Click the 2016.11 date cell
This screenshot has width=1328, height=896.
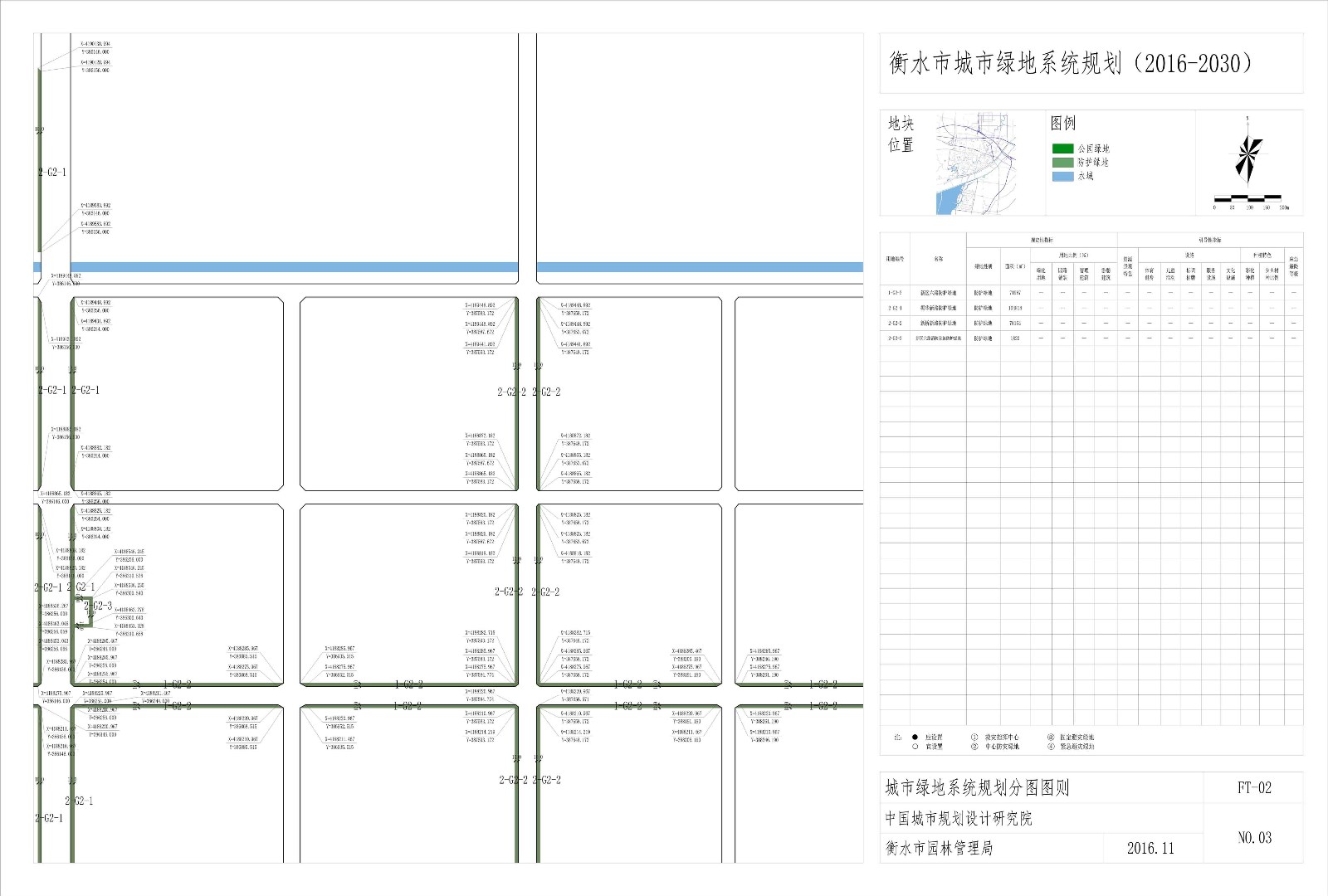pyautogui.click(x=1150, y=848)
